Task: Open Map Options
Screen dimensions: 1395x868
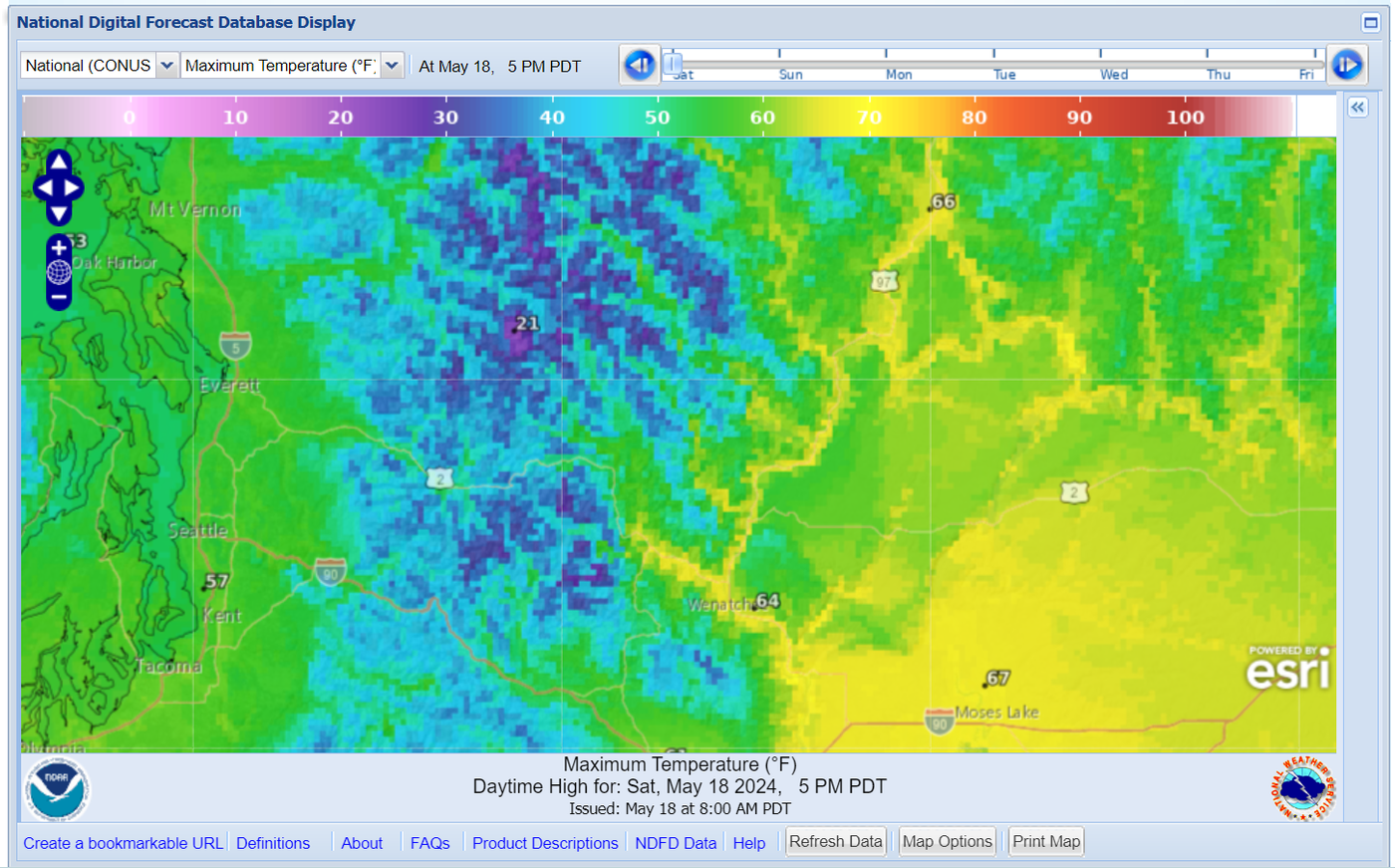Action: point(947,842)
